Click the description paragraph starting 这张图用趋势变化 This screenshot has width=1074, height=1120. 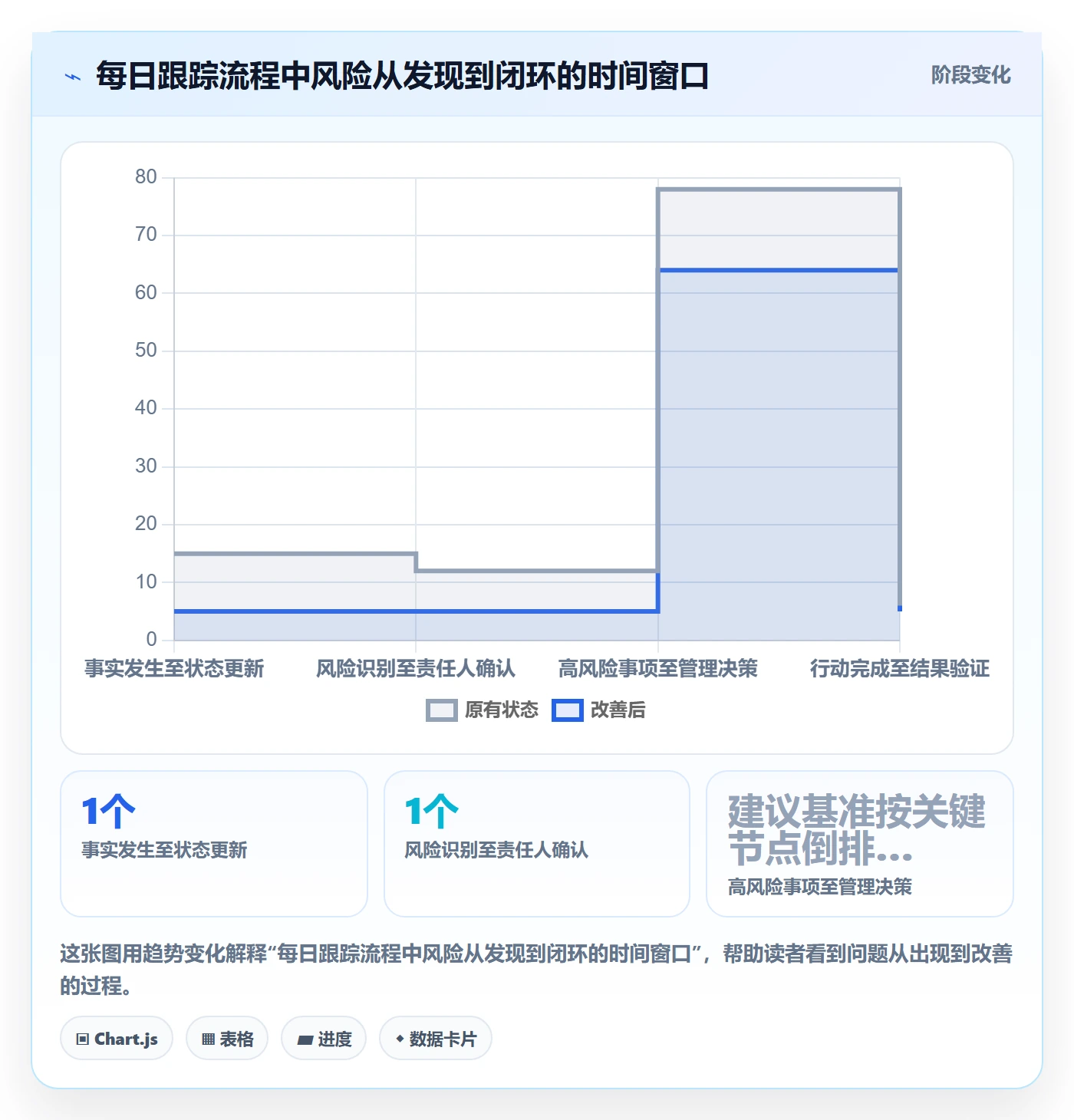(536, 970)
